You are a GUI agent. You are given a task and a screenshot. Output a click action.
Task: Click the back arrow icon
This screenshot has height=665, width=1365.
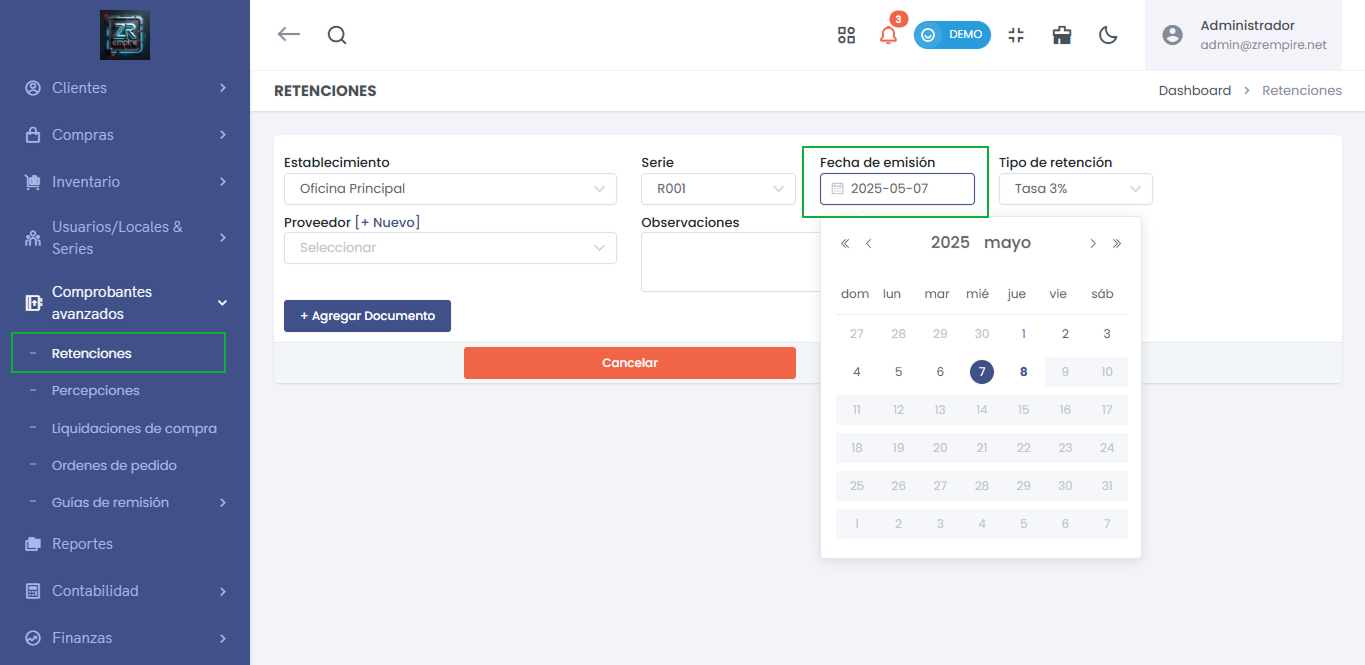click(288, 33)
